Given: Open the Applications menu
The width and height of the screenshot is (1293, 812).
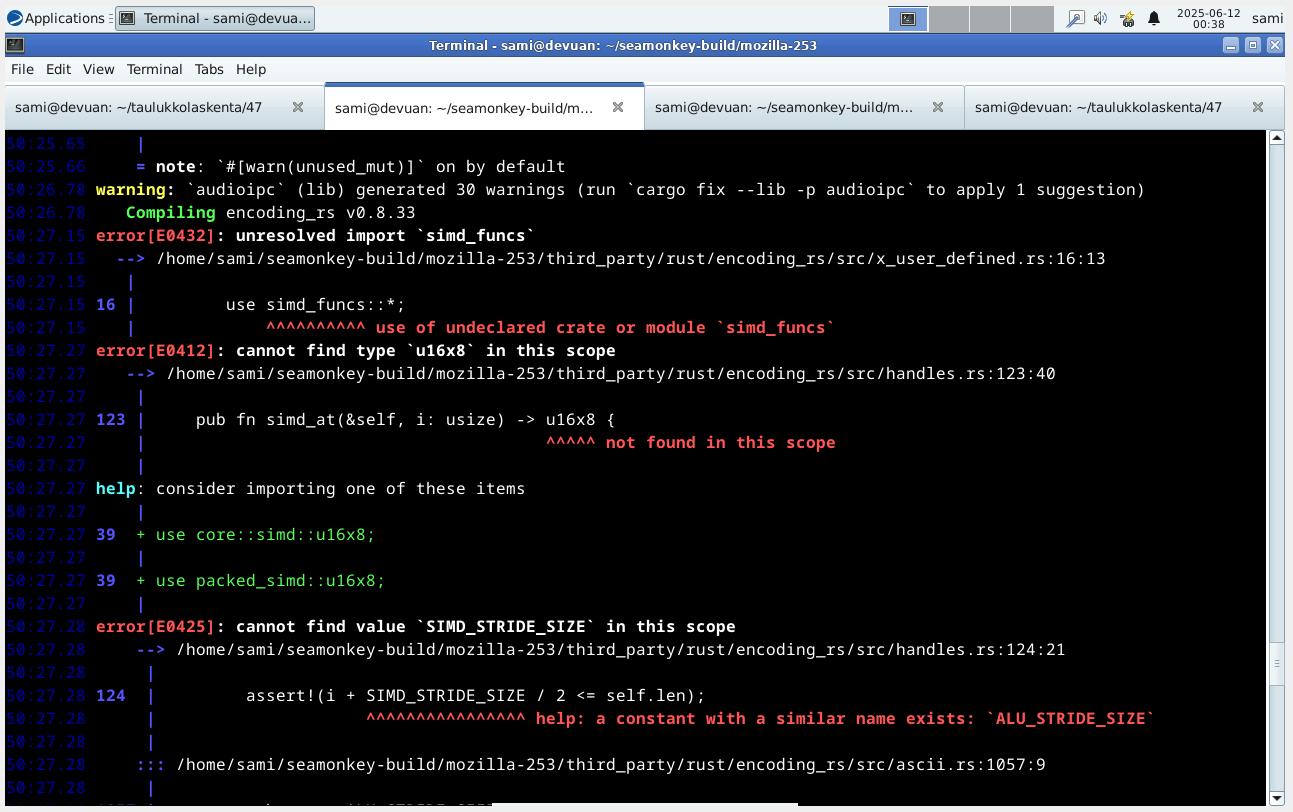Looking at the screenshot, I should click(56, 18).
